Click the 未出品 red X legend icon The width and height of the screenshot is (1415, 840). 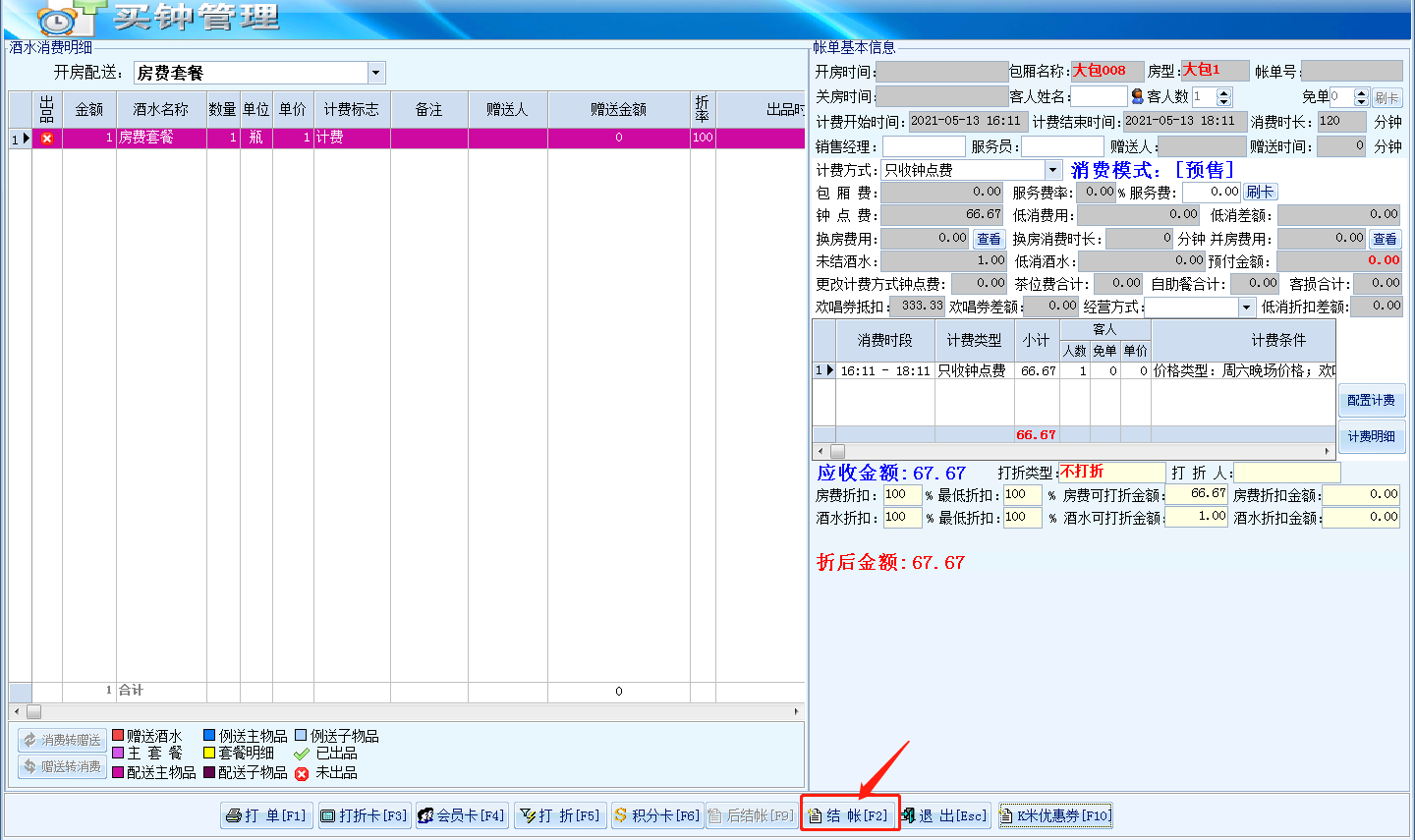[x=302, y=773]
